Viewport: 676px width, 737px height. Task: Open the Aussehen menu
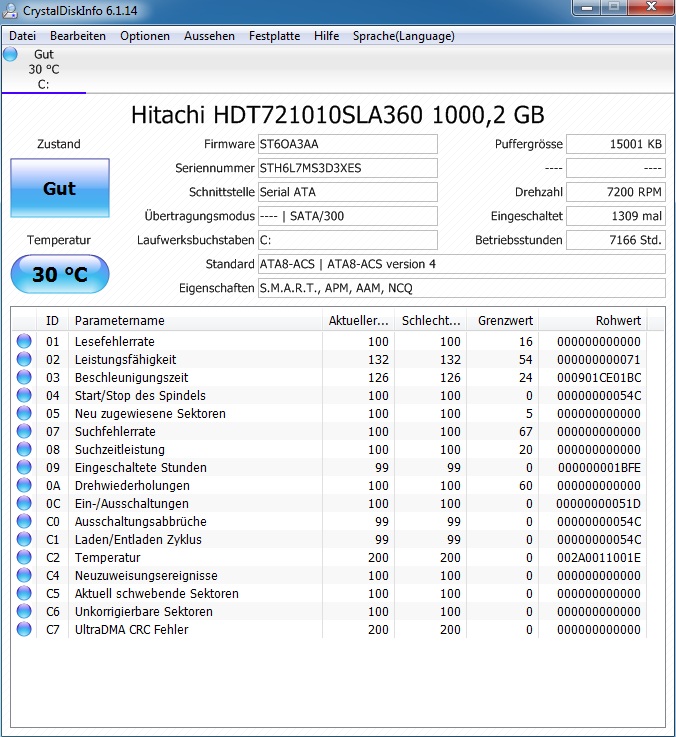[209, 36]
